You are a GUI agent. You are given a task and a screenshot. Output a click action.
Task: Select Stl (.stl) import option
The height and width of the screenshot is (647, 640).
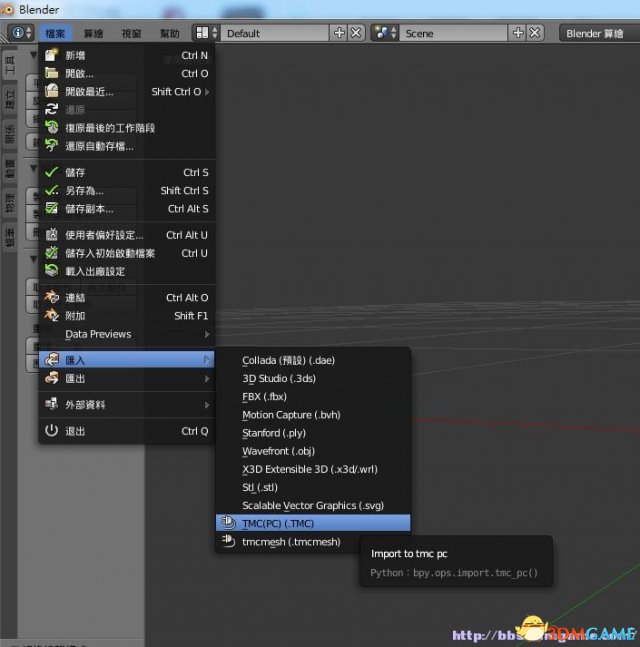(313, 487)
